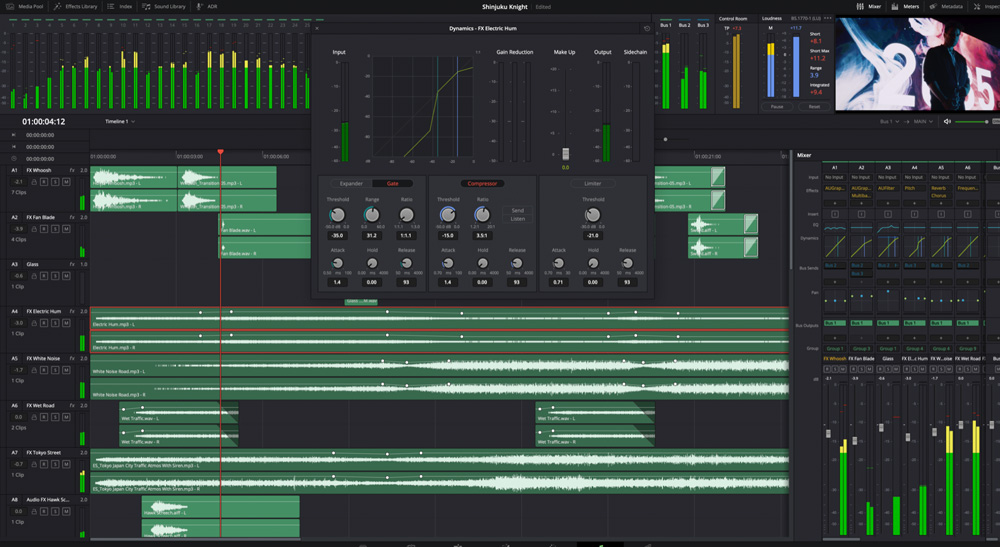
Task: Click the insert icon for mixer channel A1
Action: [x=835, y=214]
